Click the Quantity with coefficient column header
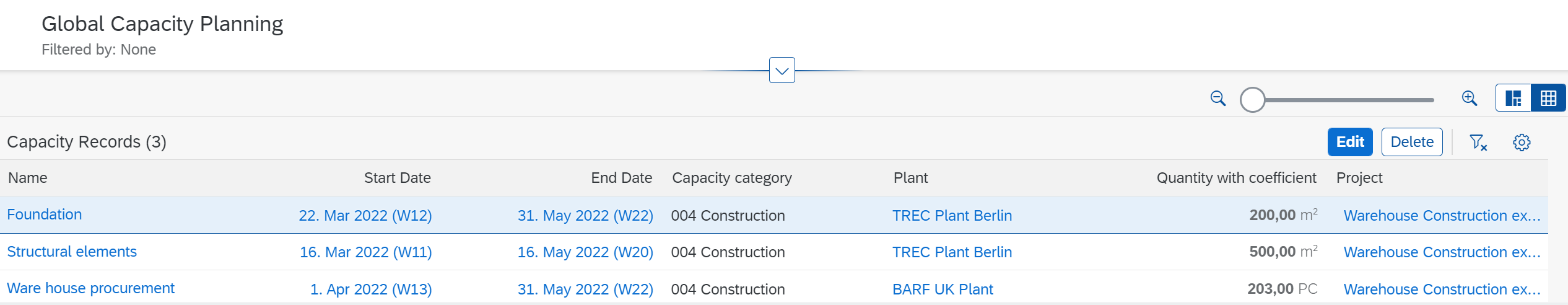 [x=1236, y=178]
